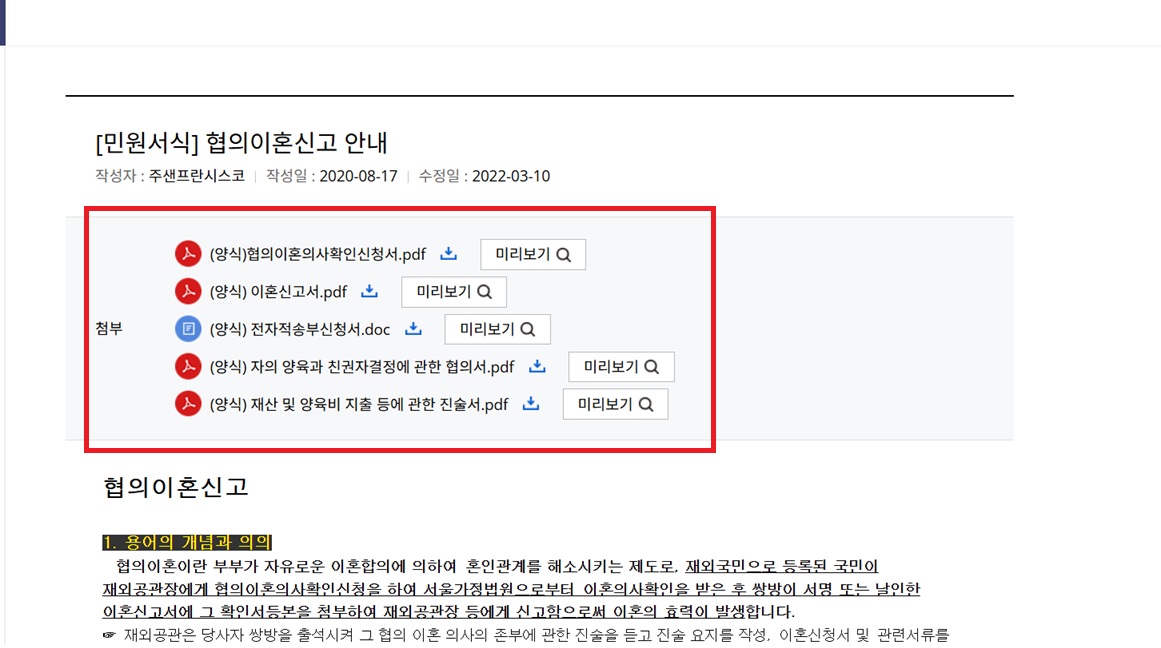Open 미리보기 for 전자적송부신청서.doc
The width and height of the screenshot is (1161, 648).
498,330
